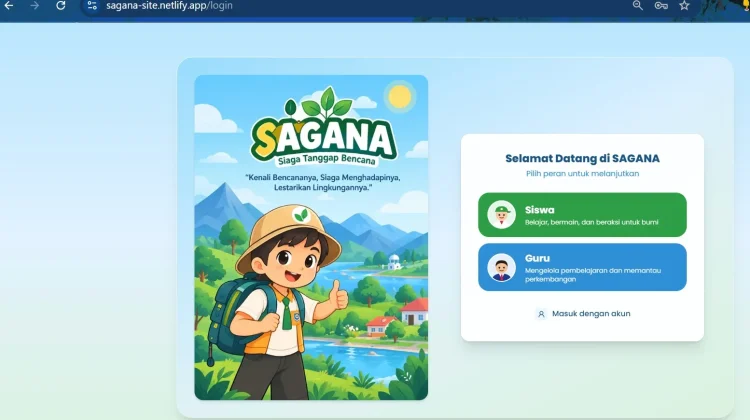Click the 'Selamat Datang di SAGANA' heading
This screenshot has width=750, height=420.
pyautogui.click(x=582, y=158)
